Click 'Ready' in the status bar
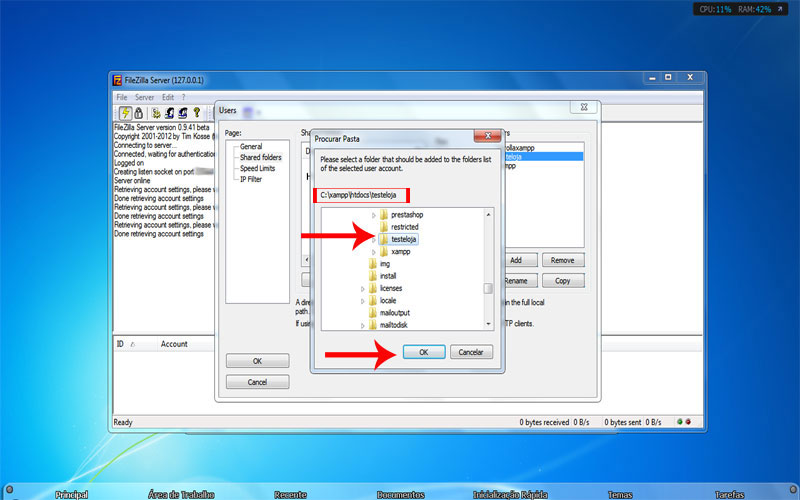This screenshot has width=800, height=500. point(123,422)
